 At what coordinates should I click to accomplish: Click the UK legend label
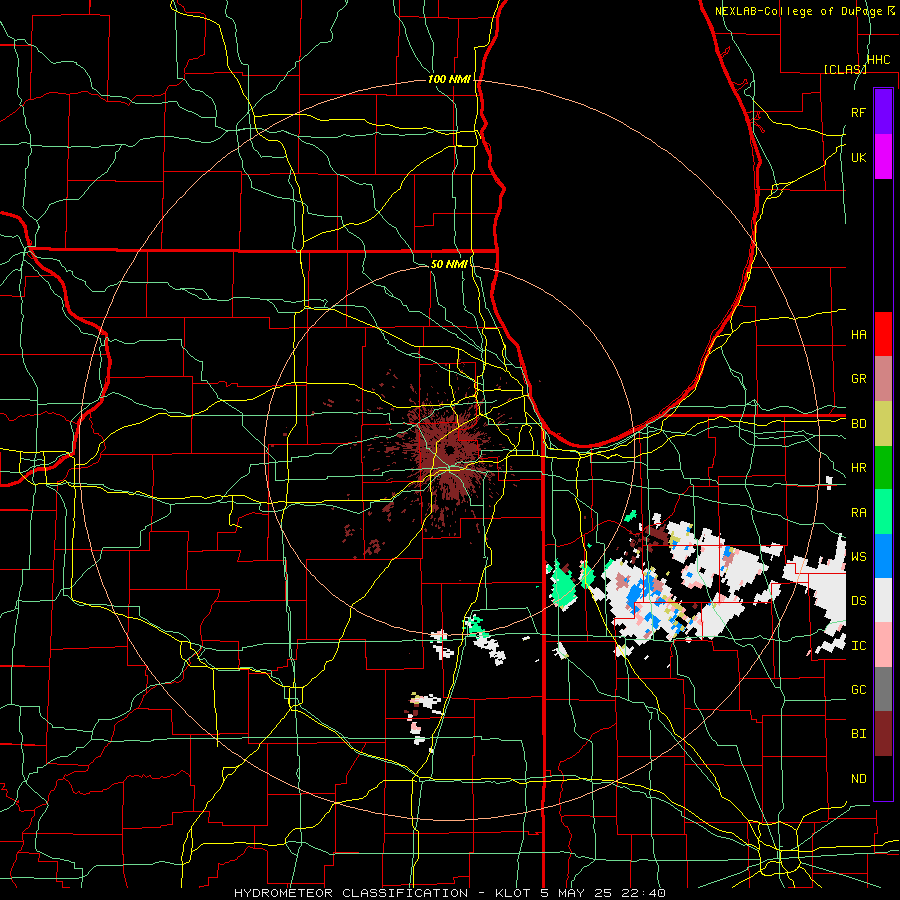pos(858,157)
